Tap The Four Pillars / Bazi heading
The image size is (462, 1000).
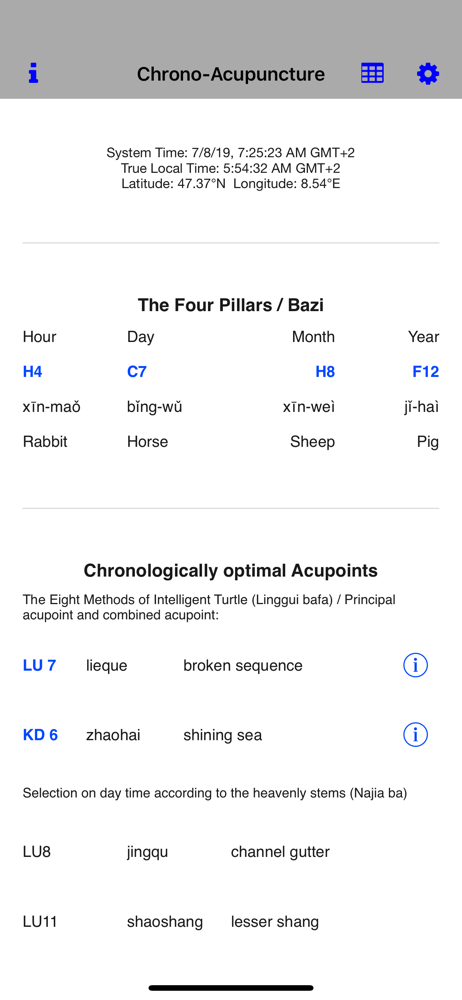coord(230,305)
